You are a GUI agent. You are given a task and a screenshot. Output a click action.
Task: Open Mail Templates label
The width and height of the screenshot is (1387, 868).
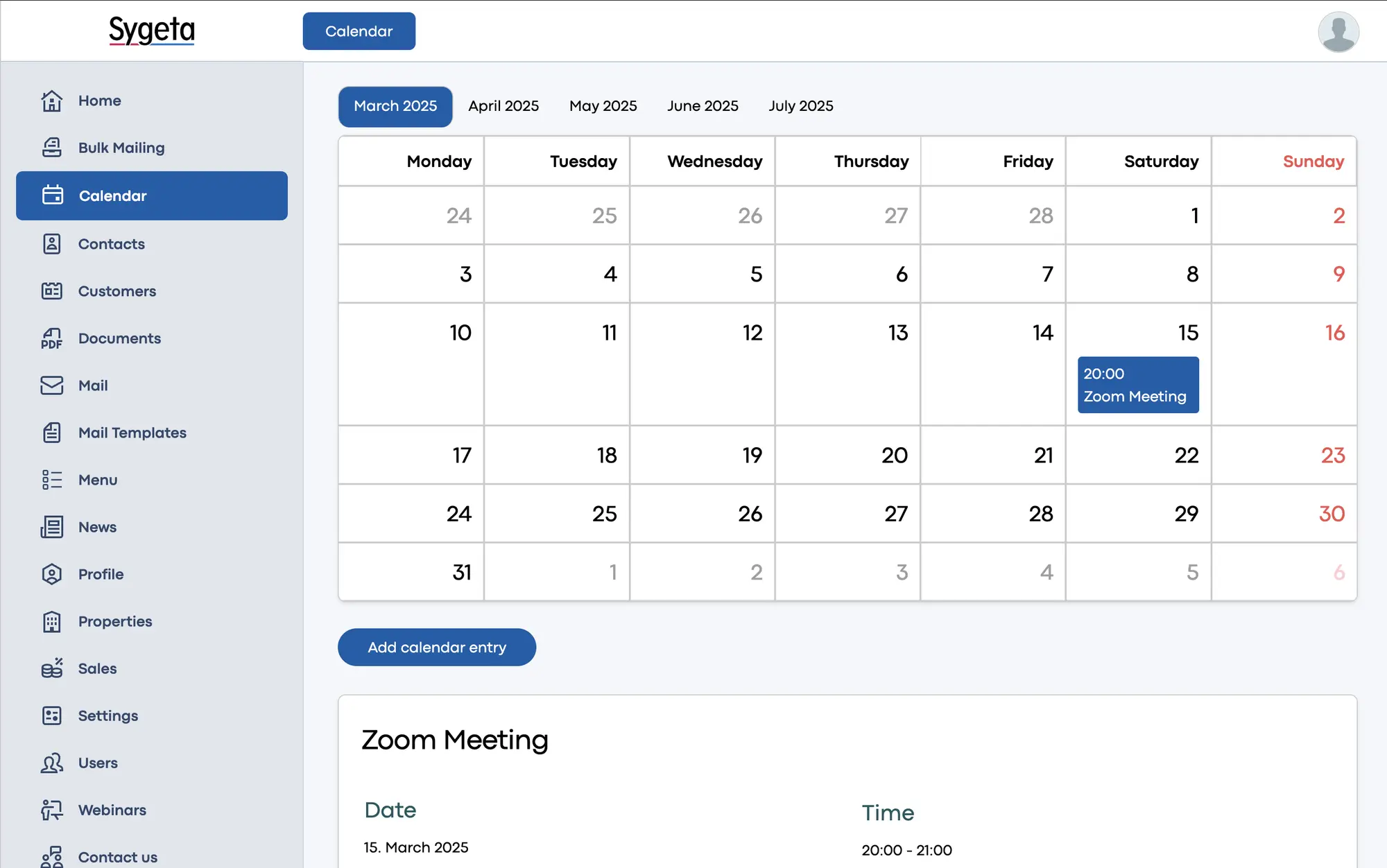(132, 433)
